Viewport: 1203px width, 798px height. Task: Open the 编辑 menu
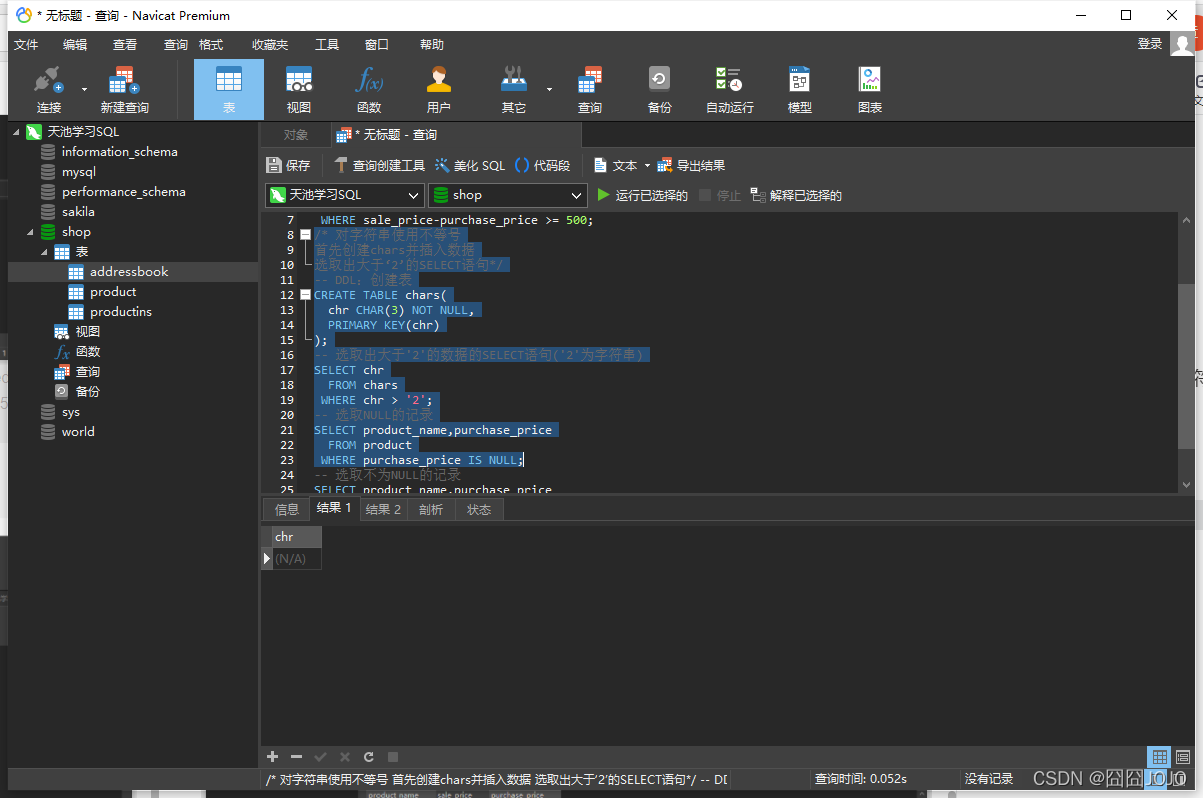[75, 44]
